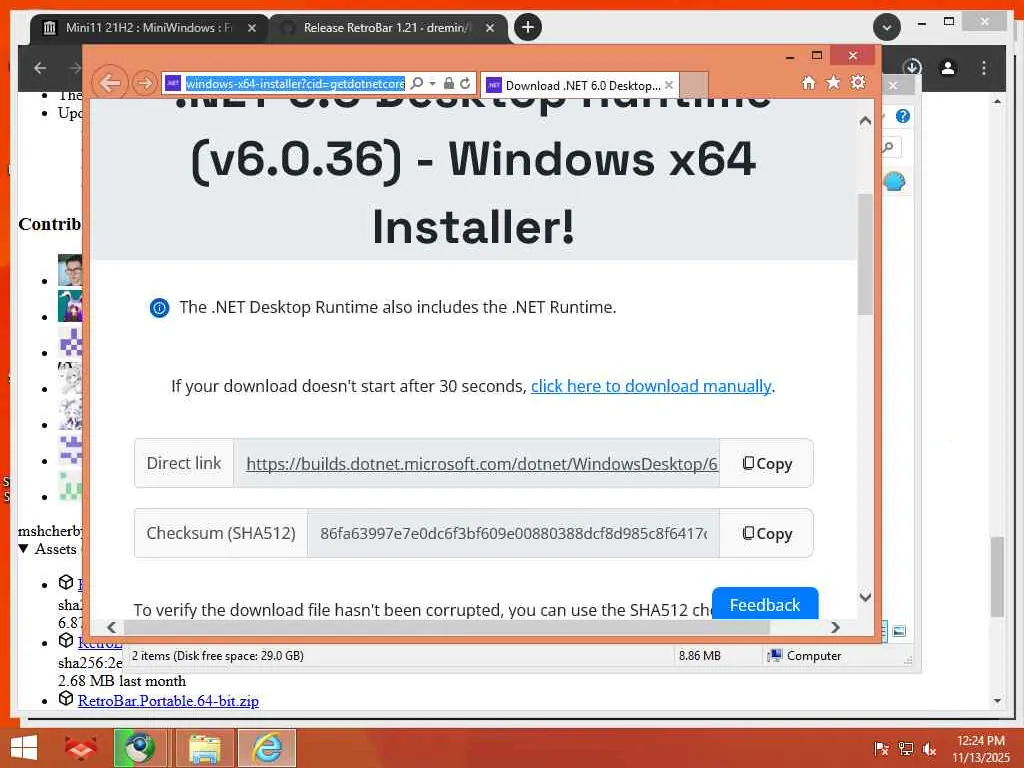Select the address bar URL field
This screenshot has width=1024, height=768.
(295, 84)
